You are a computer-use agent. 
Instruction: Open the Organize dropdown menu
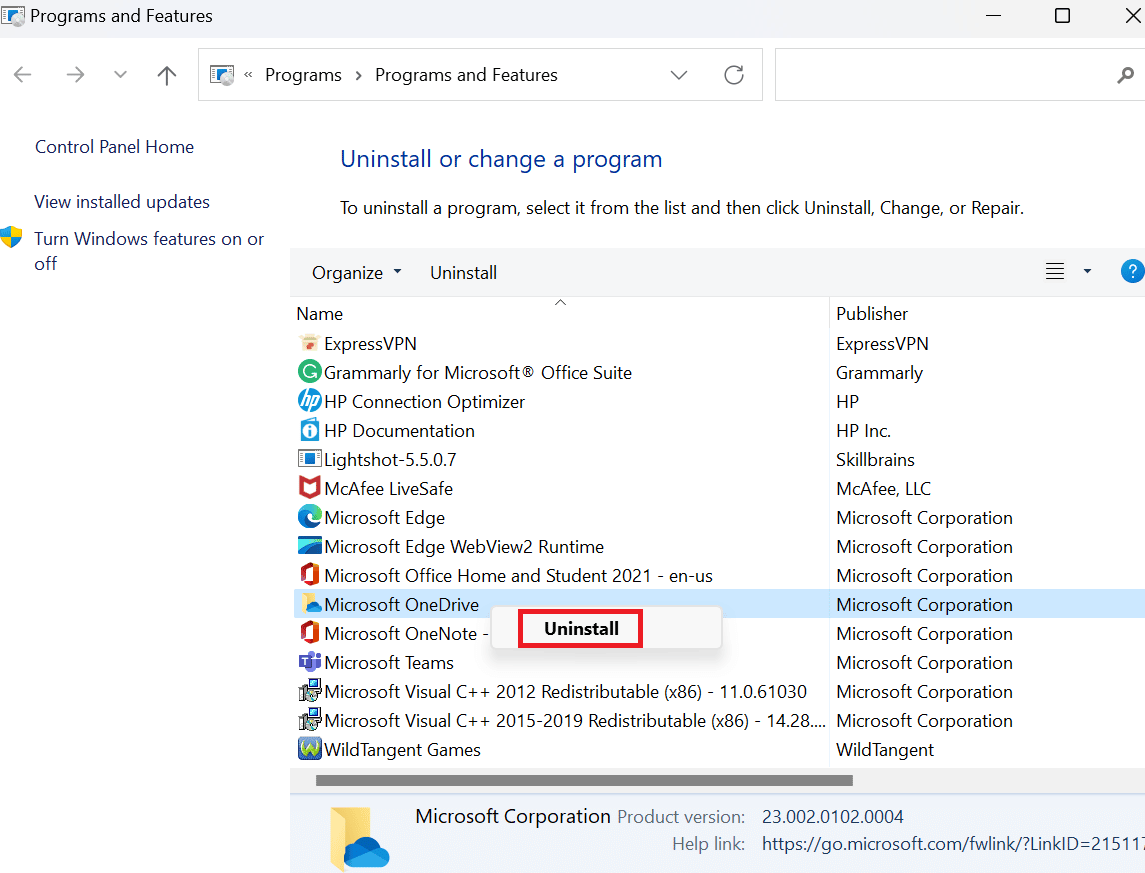click(356, 272)
